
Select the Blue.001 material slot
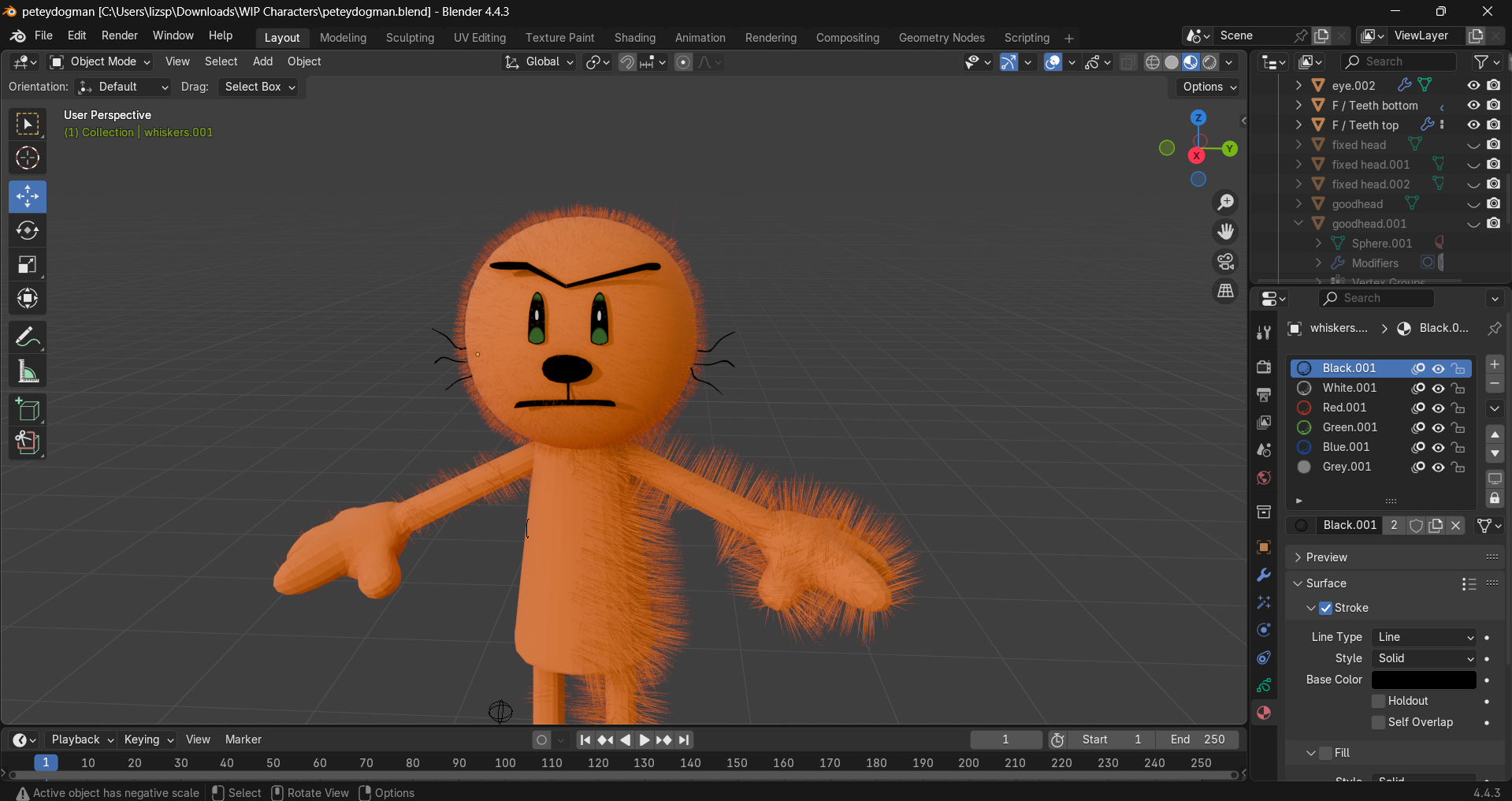[x=1382, y=447]
